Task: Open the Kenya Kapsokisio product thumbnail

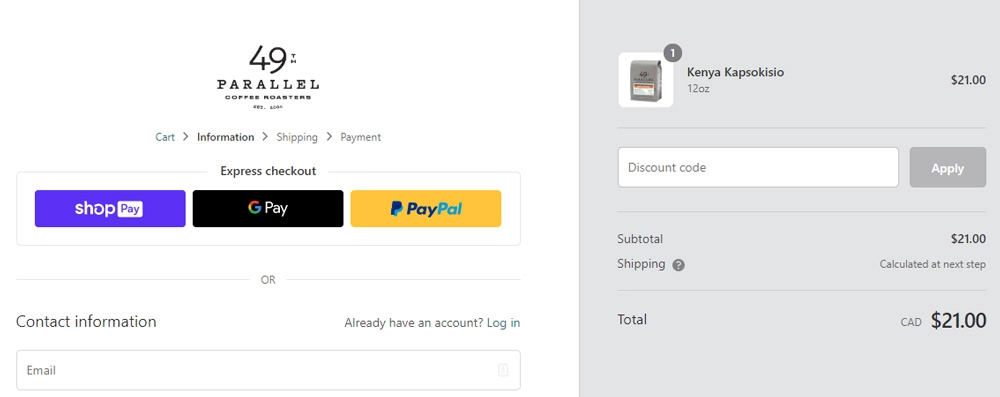Action: click(645, 80)
